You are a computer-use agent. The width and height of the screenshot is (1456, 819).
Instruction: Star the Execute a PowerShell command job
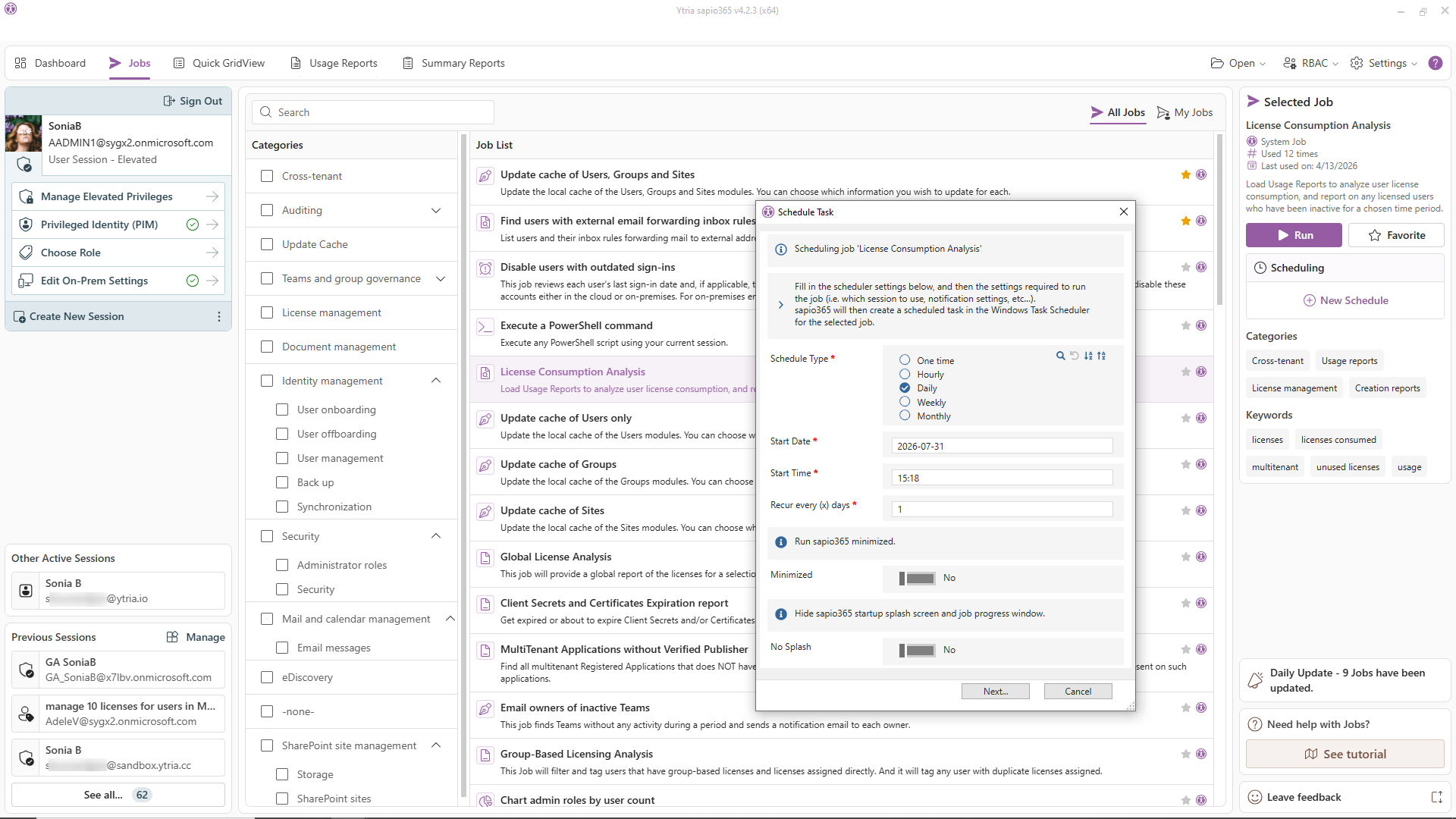click(x=1185, y=325)
